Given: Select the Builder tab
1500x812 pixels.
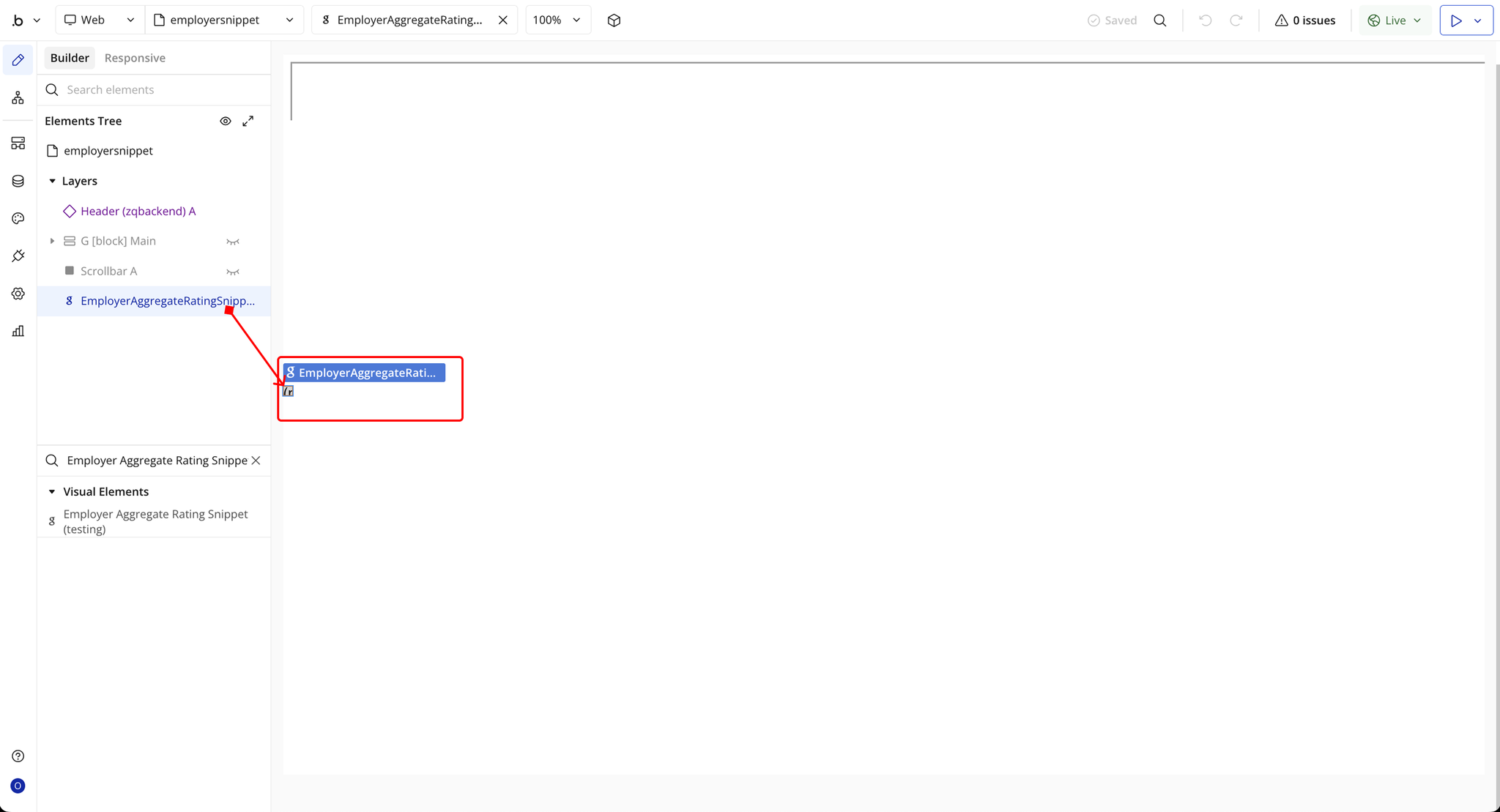Looking at the screenshot, I should [x=70, y=58].
